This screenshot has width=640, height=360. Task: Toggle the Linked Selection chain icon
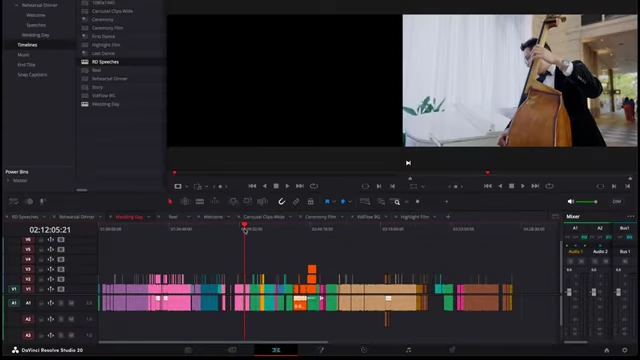point(296,201)
